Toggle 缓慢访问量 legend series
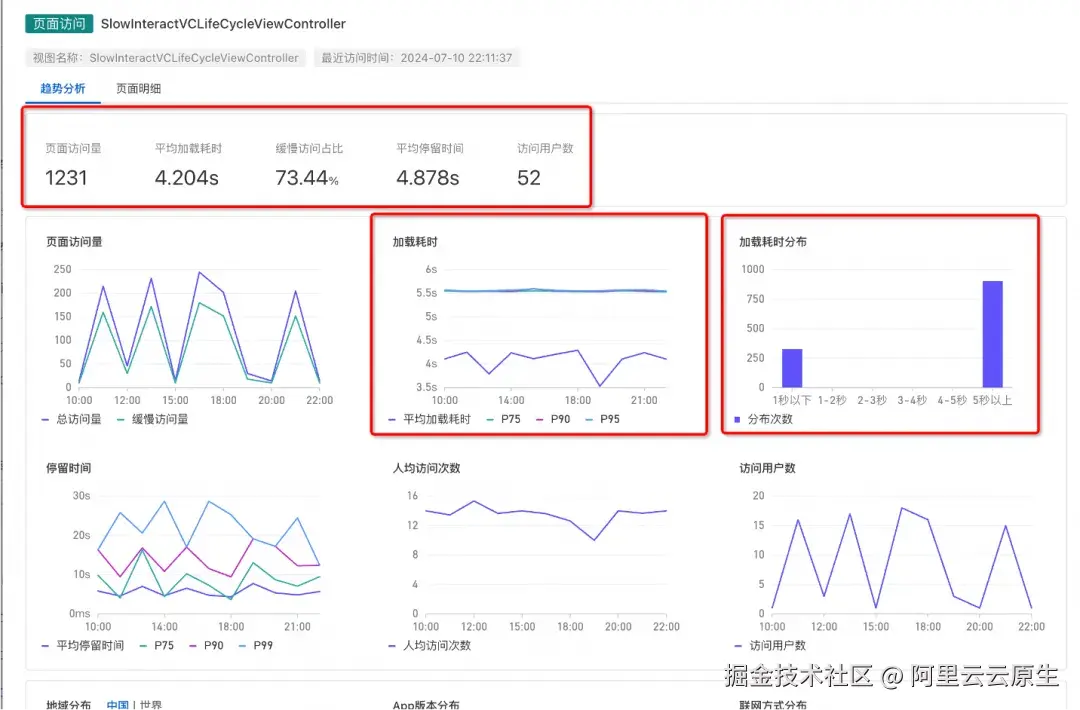 click(153, 419)
